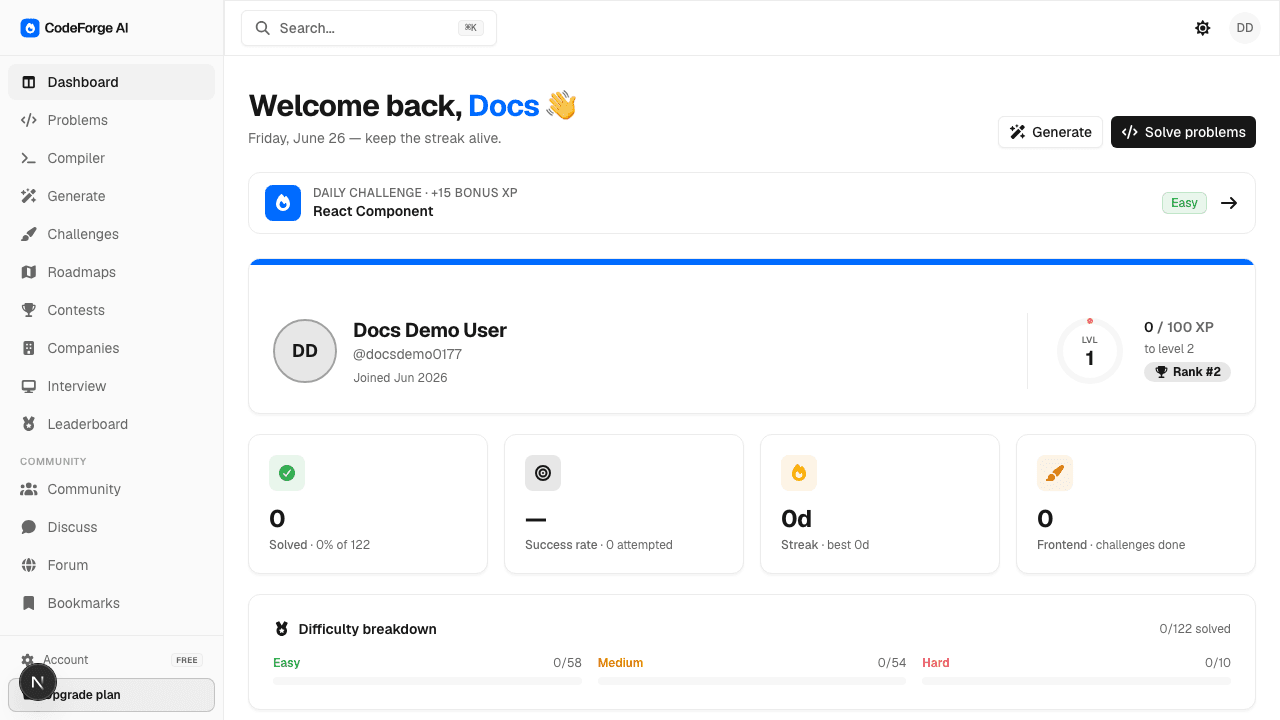Click the 0/122 solved text
The height and width of the screenshot is (720, 1280).
click(1195, 629)
